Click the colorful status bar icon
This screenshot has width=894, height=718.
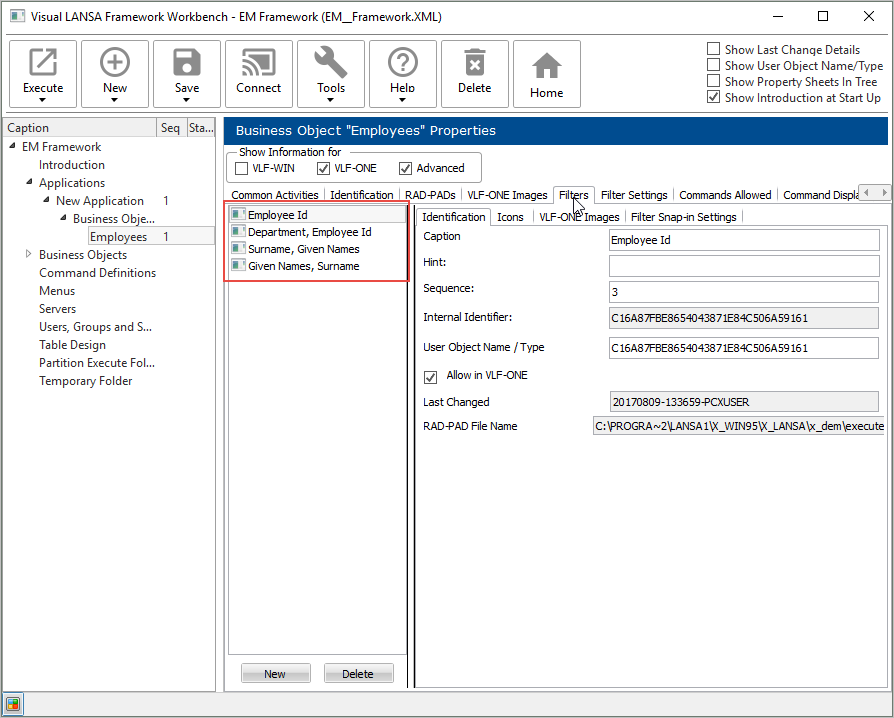click(13, 704)
